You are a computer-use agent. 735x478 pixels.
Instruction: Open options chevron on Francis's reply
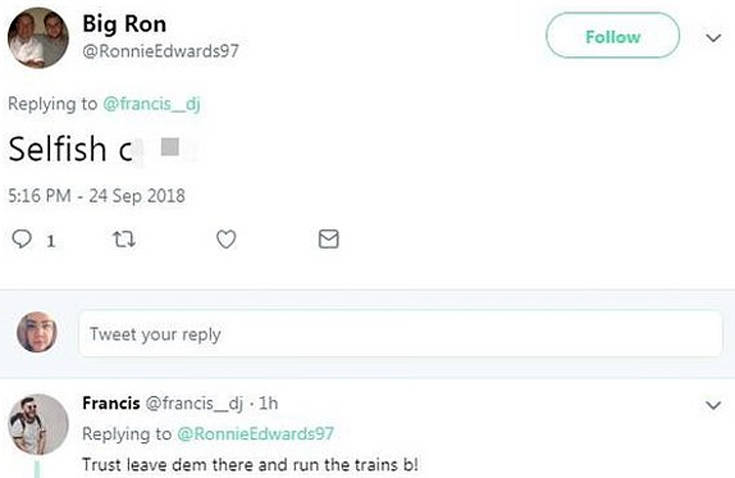coord(713,405)
